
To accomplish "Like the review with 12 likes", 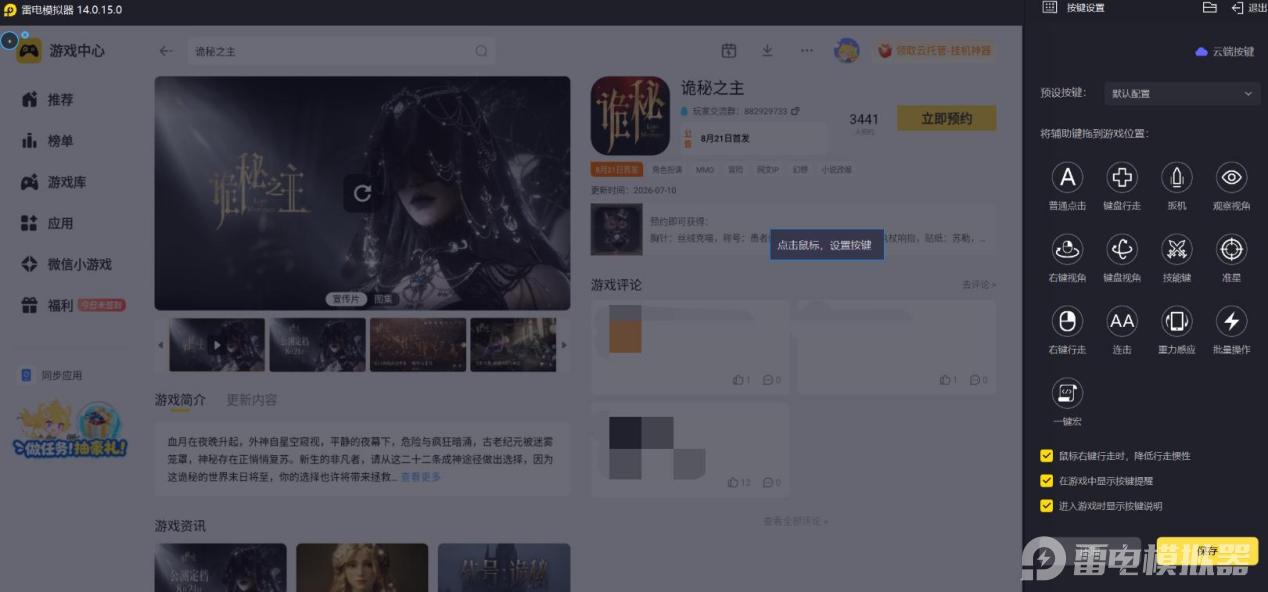I will 739,482.
